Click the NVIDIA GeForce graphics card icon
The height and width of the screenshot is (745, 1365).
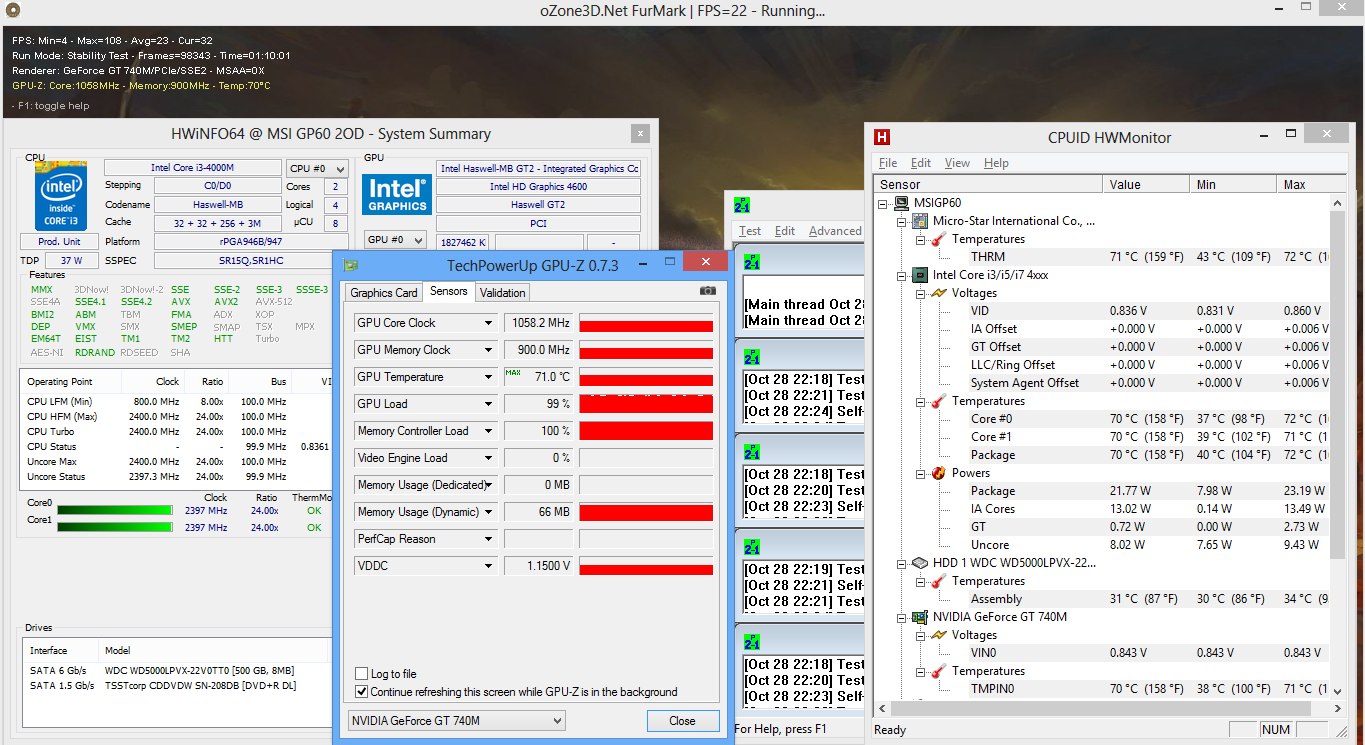click(x=920, y=617)
